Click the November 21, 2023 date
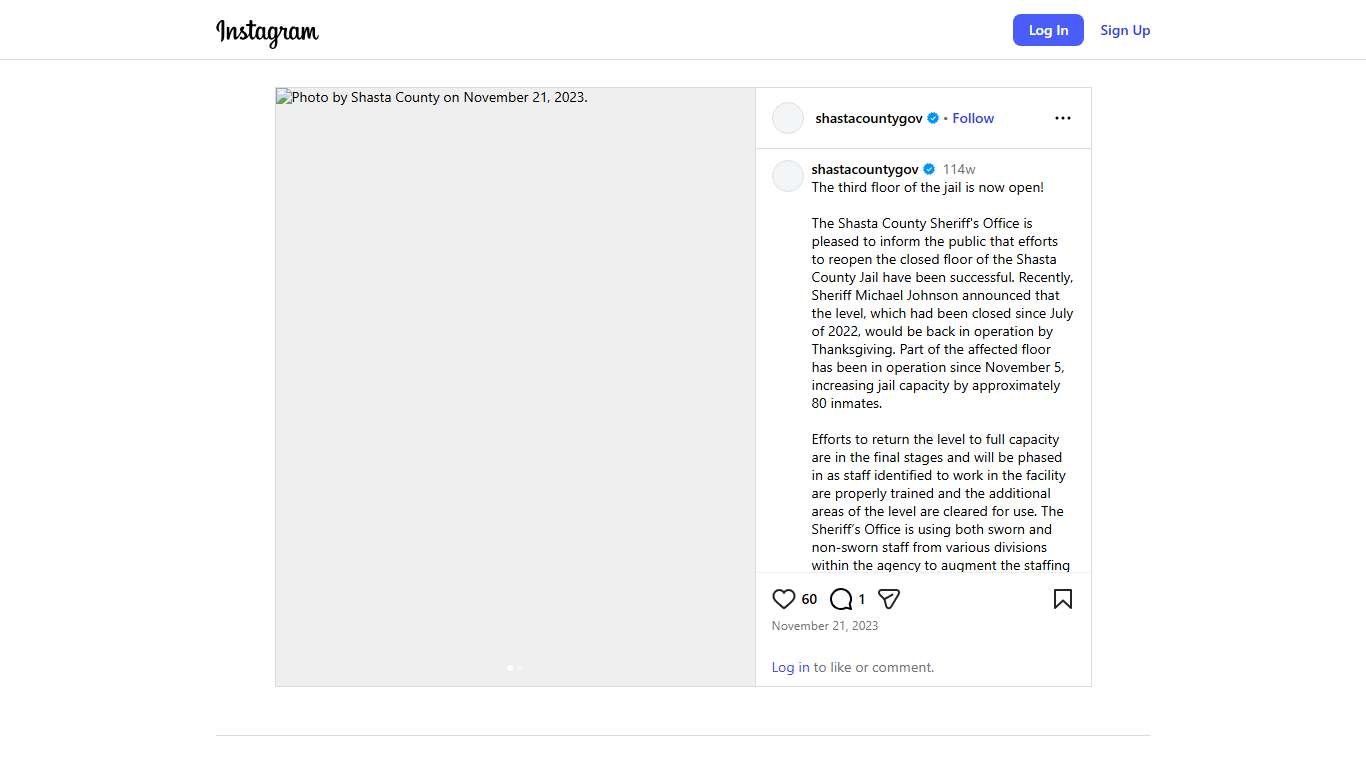 (824, 626)
